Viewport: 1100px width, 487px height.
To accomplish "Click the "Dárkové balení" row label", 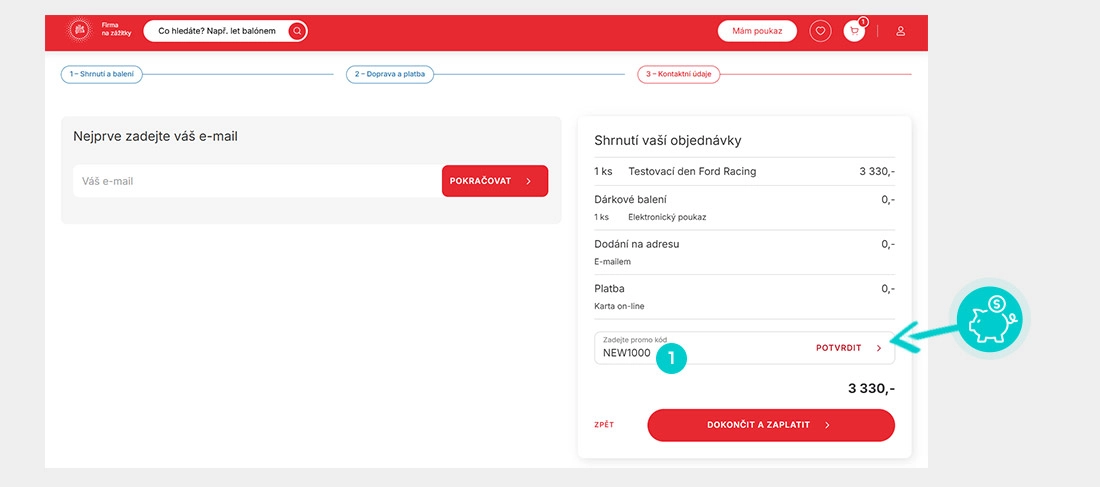I will [x=631, y=199].
